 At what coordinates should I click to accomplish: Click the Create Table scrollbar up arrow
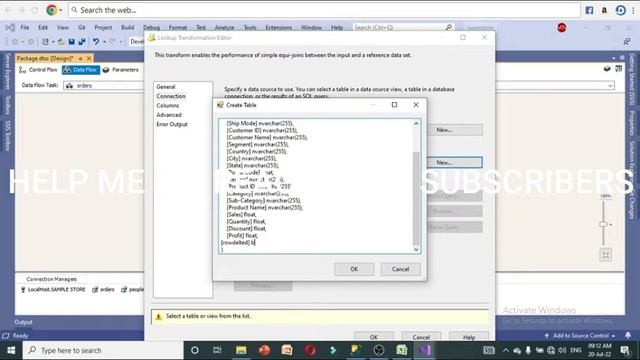pyautogui.click(x=416, y=123)
